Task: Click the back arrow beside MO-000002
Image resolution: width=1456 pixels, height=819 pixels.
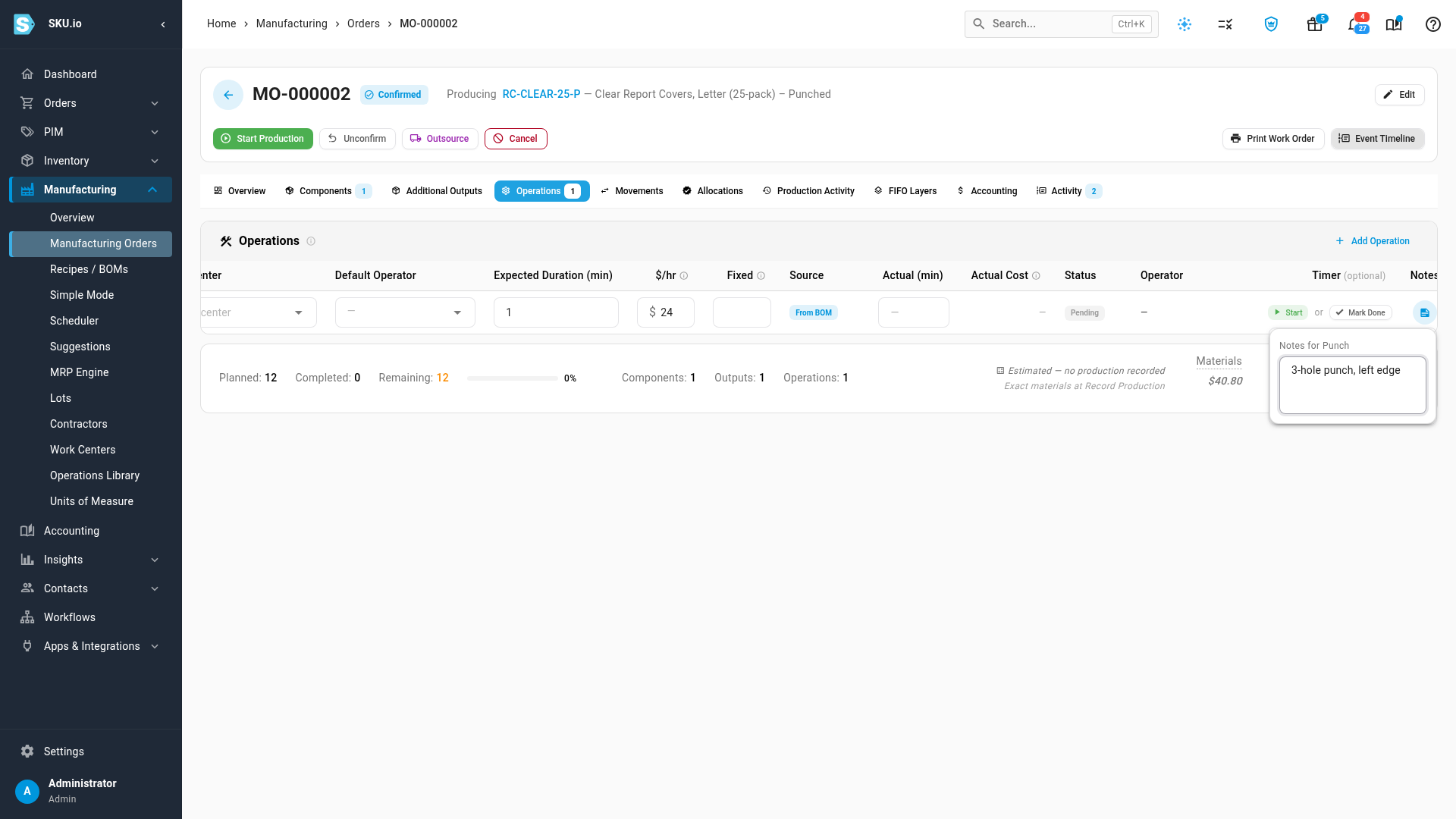Action: coord(228,95)
